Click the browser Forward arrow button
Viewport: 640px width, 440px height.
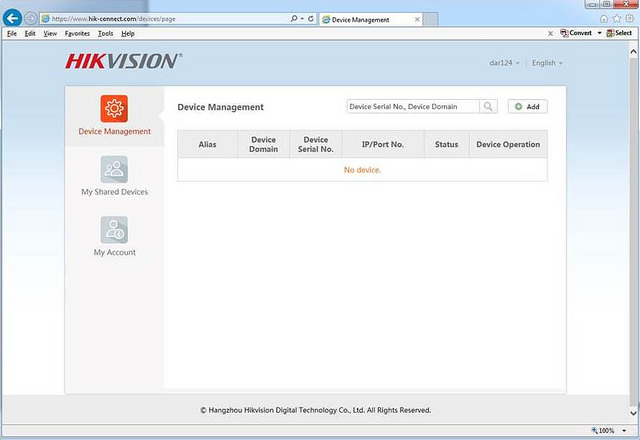click(x=31, y=18)
